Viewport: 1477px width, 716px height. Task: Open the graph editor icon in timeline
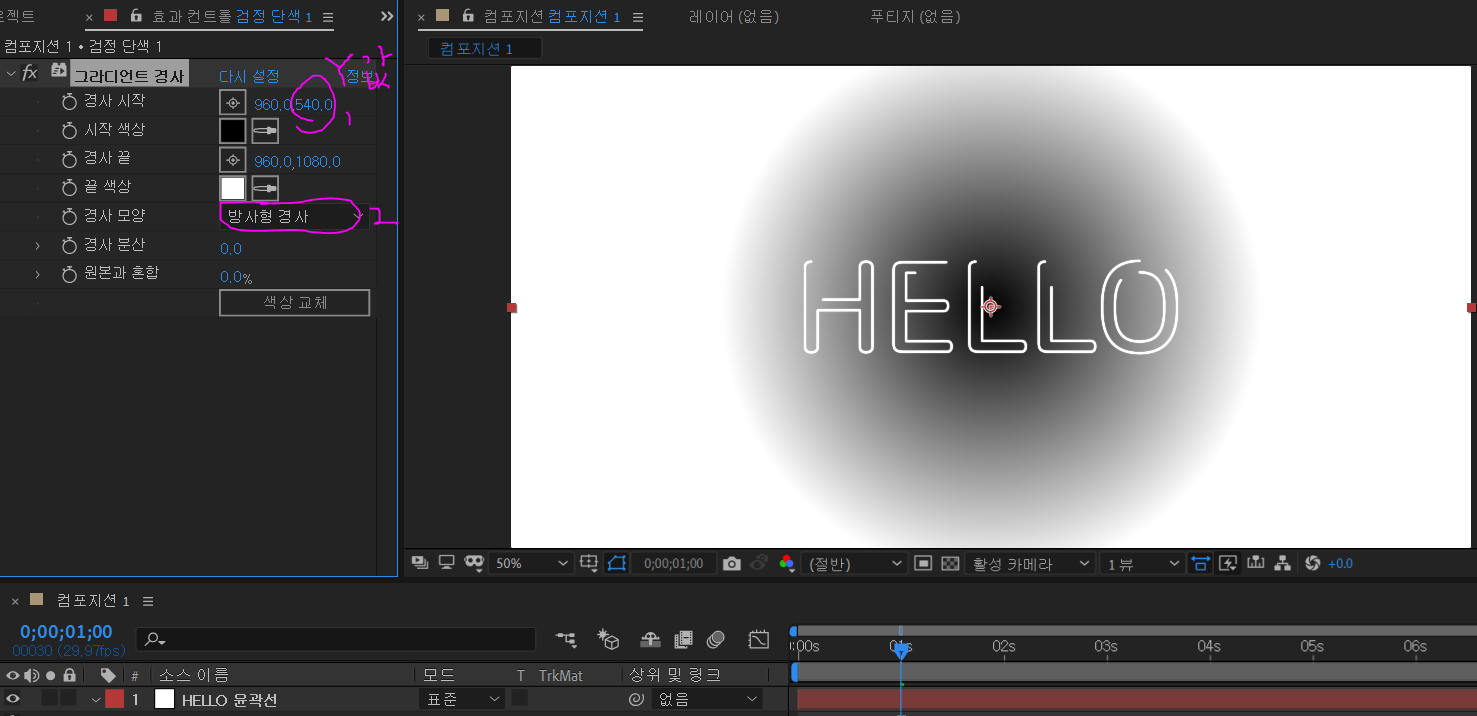759,639
